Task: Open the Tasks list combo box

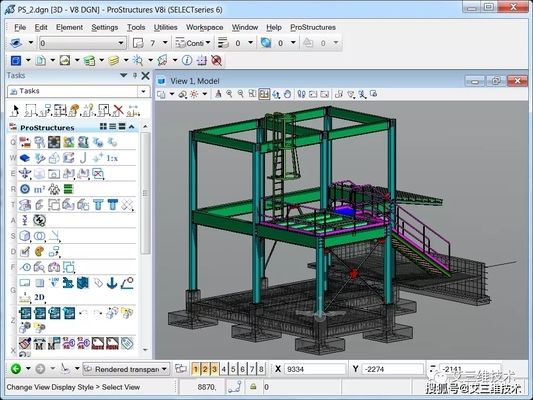Action: click(x=79, y=91)
